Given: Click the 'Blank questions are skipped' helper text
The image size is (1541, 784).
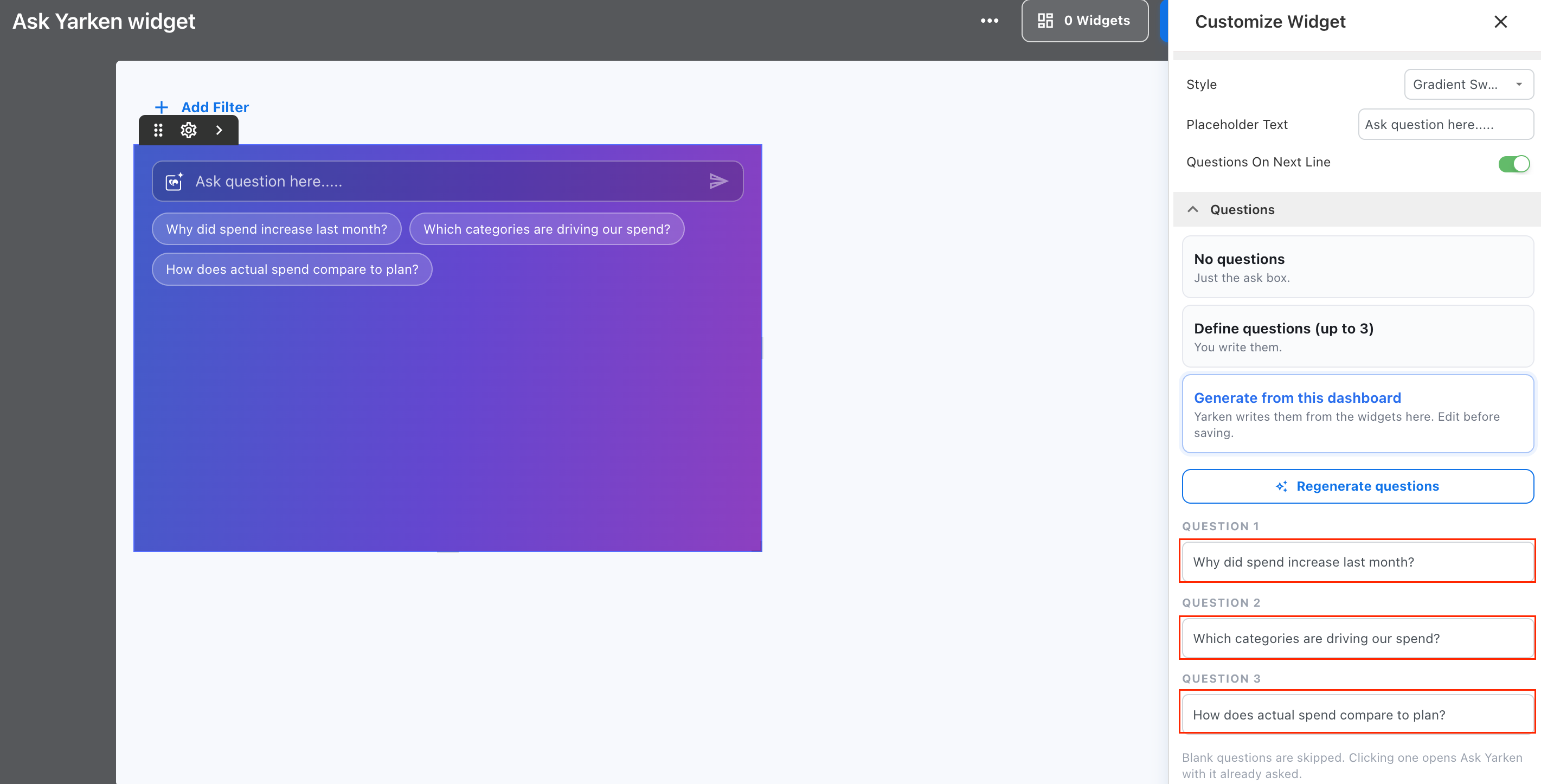Looking at the screenshot, I should (1352, 766).
